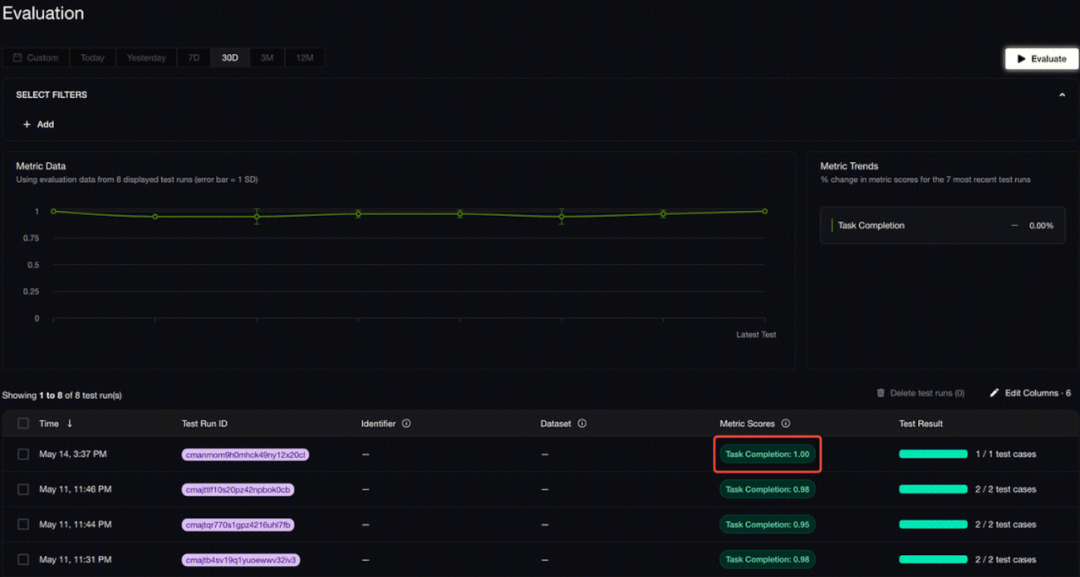Open test run cmanmom9h0mhck49ny12x20cl

click(245, 454)
